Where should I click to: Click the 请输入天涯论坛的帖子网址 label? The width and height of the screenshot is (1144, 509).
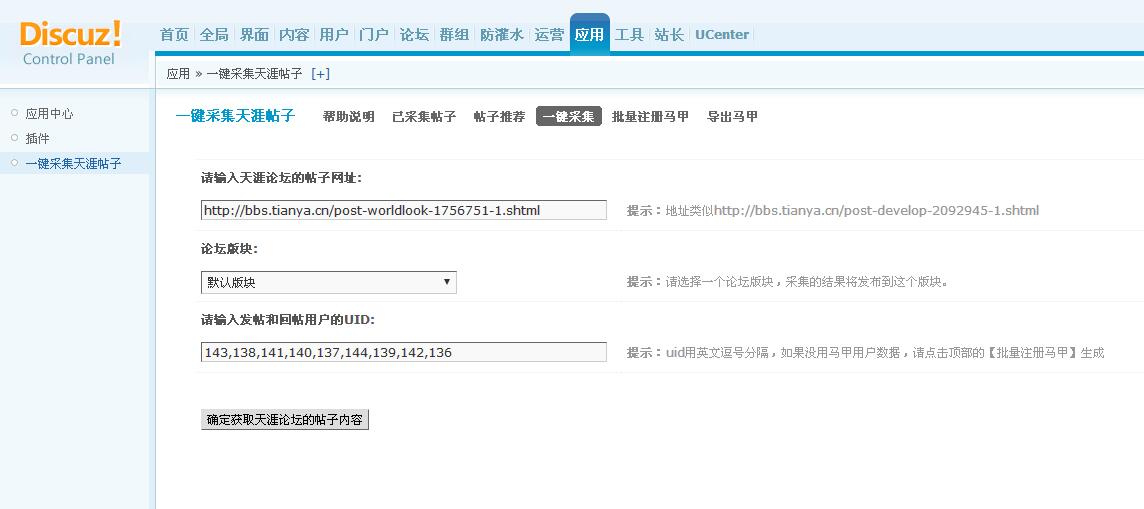click(282, 178)
